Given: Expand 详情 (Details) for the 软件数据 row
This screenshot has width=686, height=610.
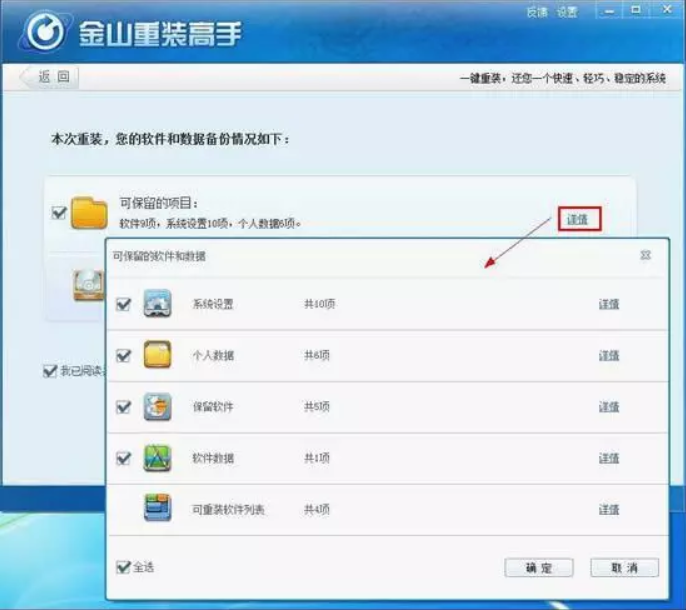Looking at the screenshot, I should pos(609,458).
